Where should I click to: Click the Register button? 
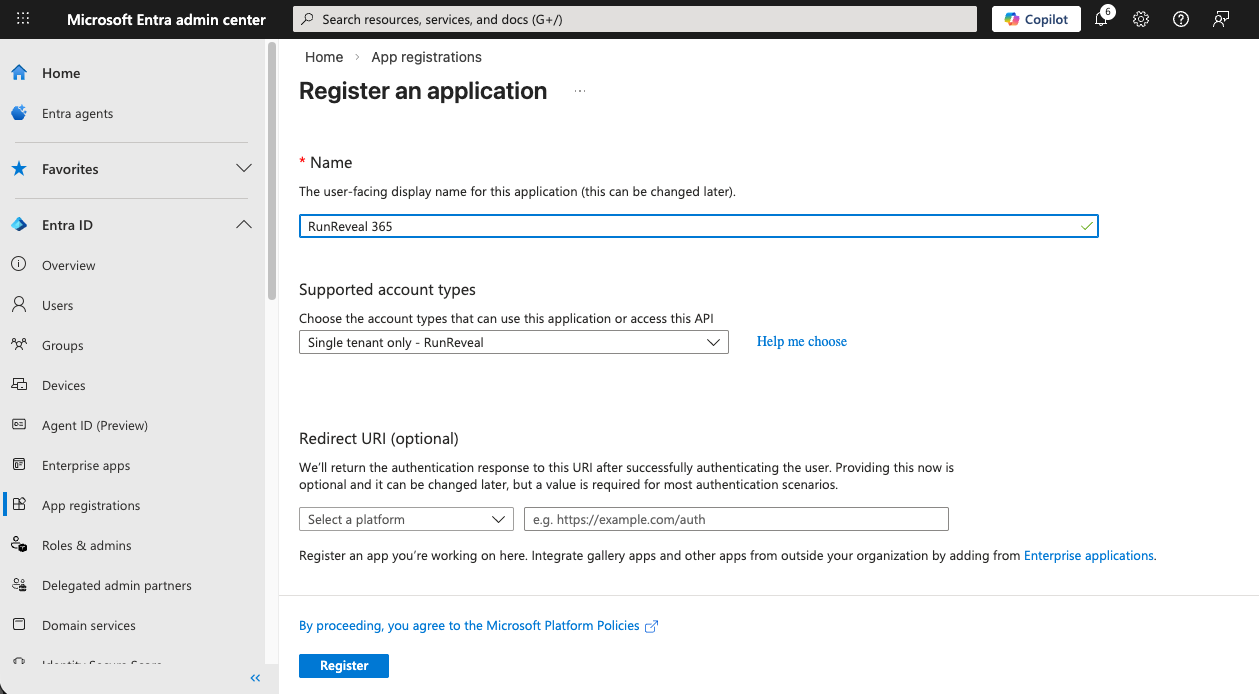343,665
